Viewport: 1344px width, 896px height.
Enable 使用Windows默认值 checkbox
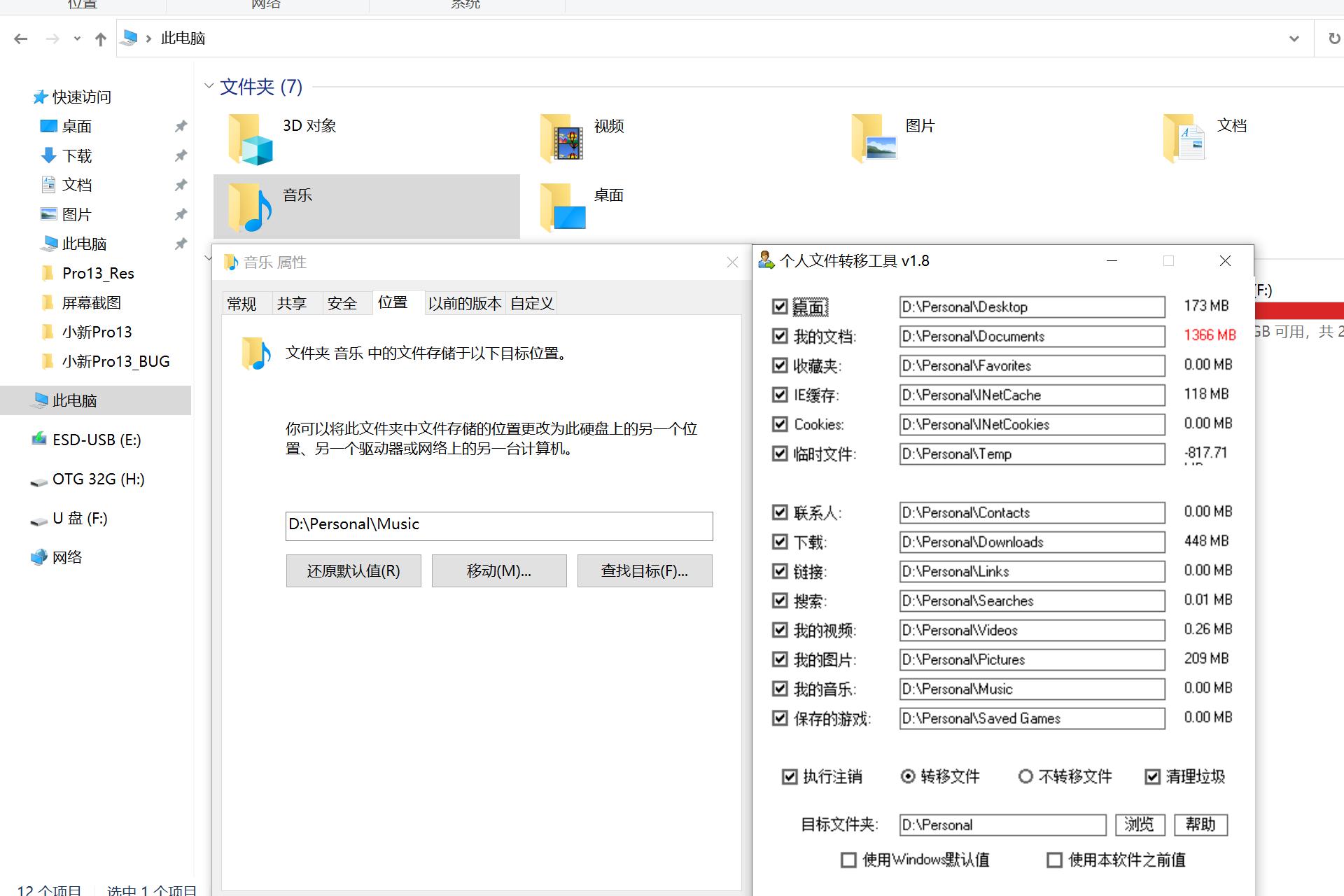848,860
